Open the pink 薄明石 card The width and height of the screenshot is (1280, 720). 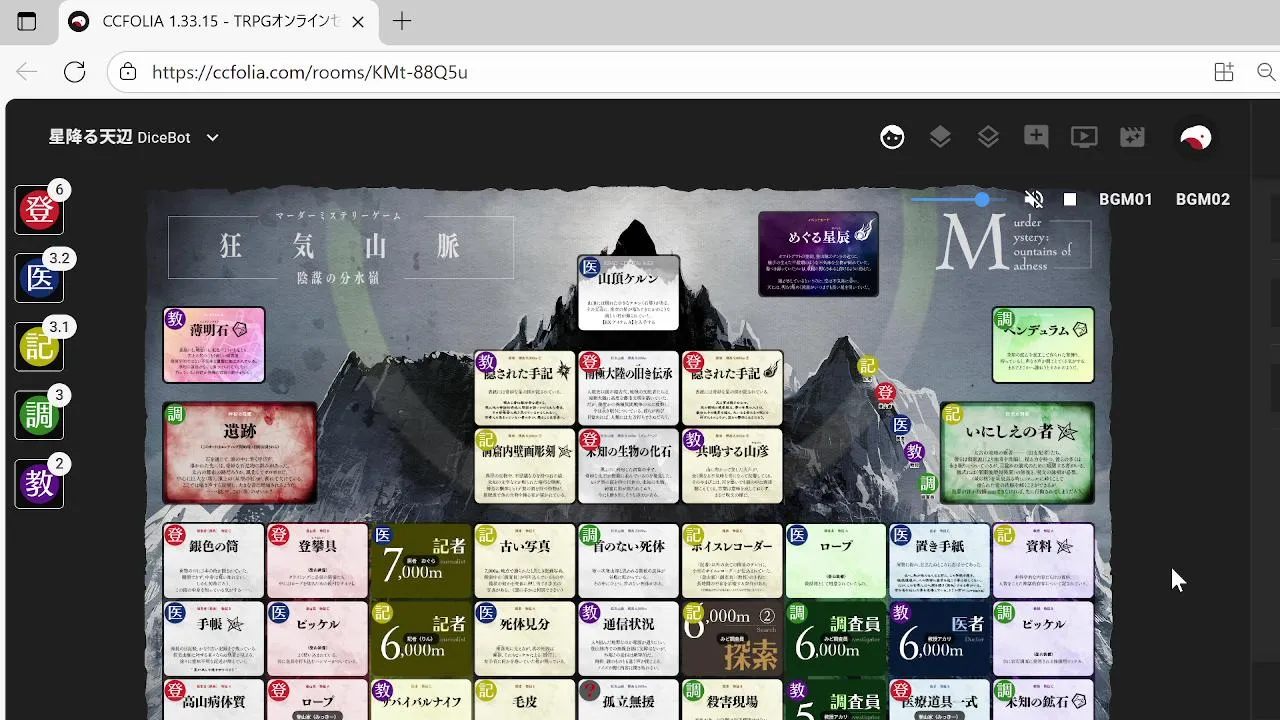[214, 345]
